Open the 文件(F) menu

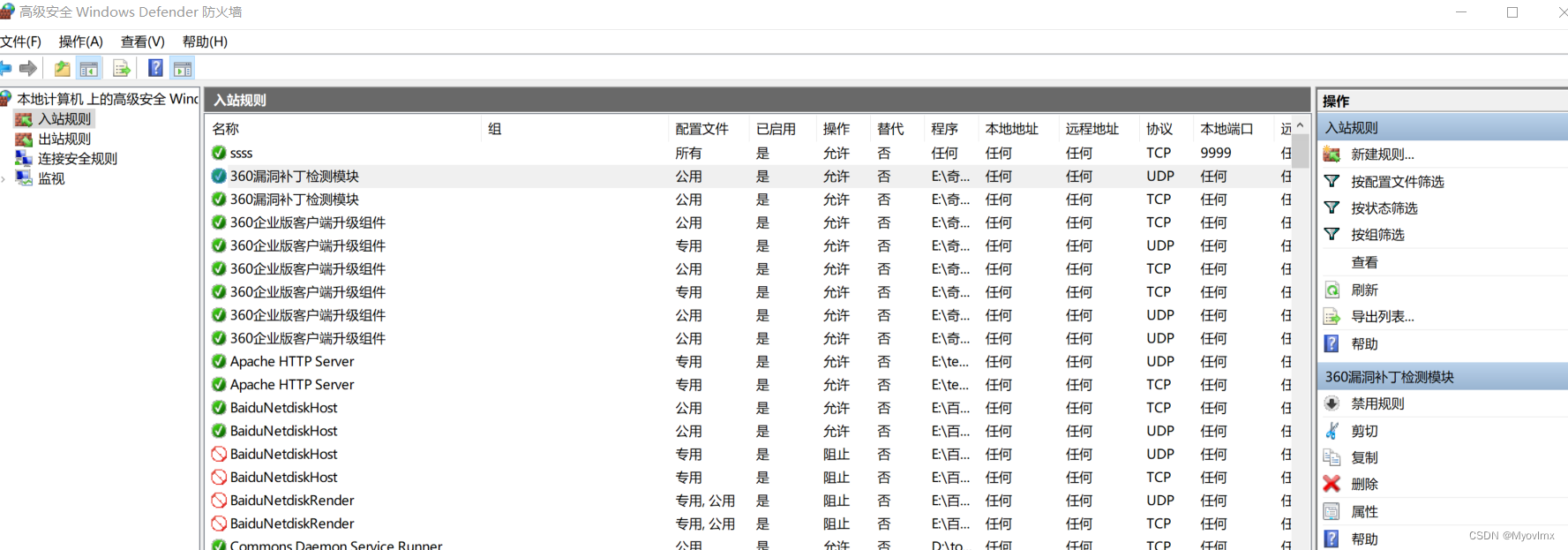click(x=20, y=41)
